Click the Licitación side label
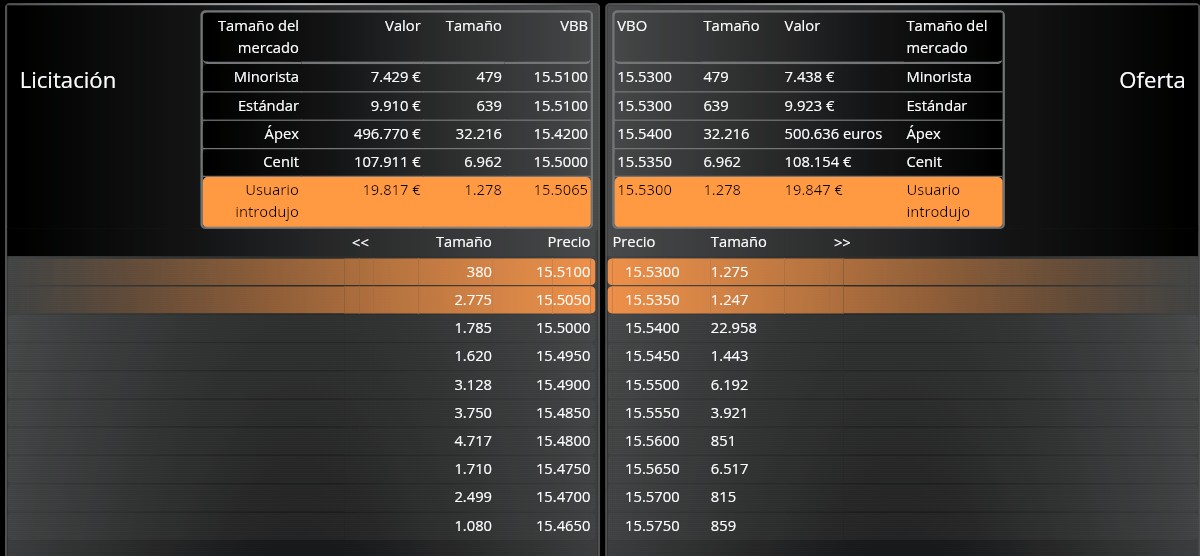 (68, 81)
